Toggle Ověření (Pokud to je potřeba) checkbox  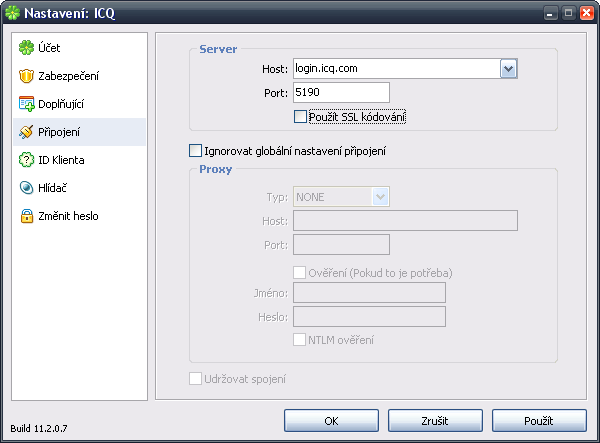click(x=300, y=273)
